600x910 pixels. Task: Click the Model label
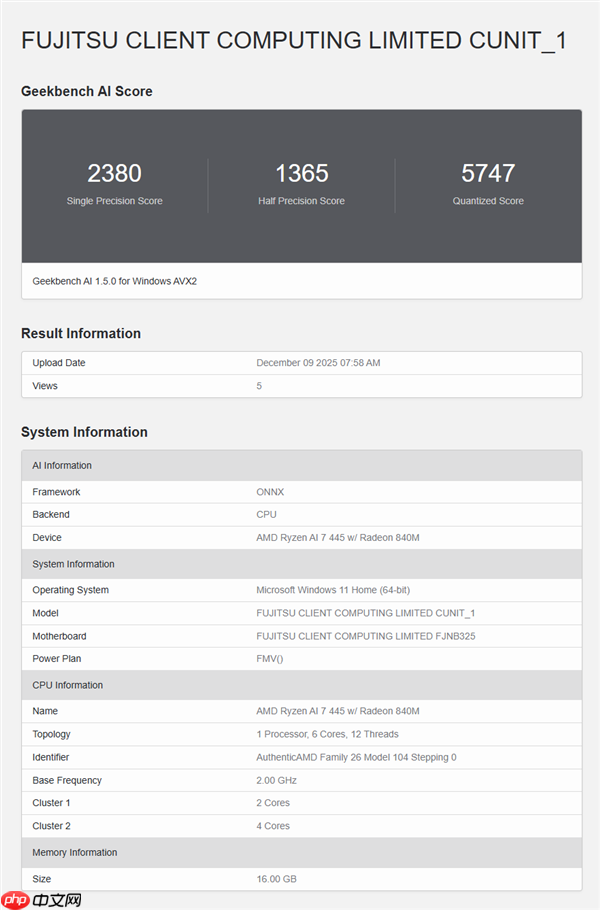tap(45, 613)
